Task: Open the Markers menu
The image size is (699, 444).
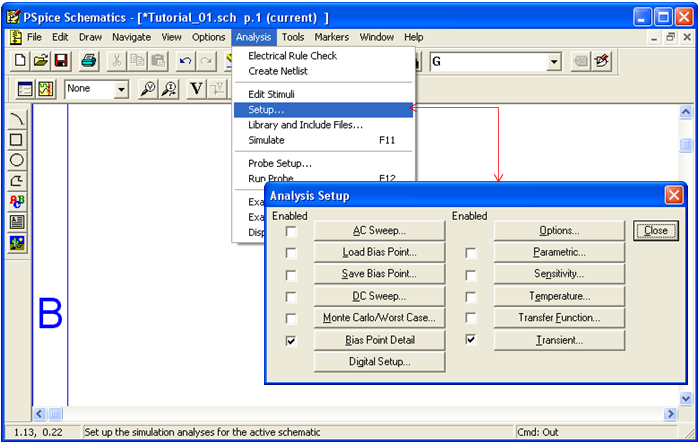Action: click(332, 37)
